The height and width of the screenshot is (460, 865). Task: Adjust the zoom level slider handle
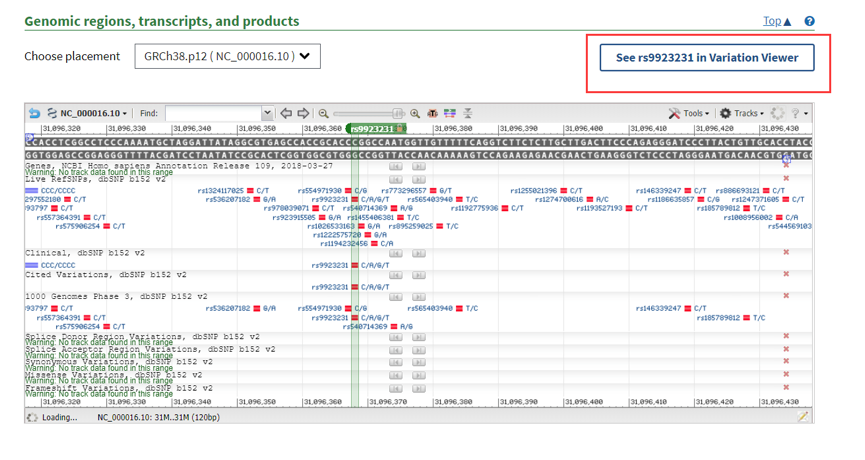click(397, 113)
